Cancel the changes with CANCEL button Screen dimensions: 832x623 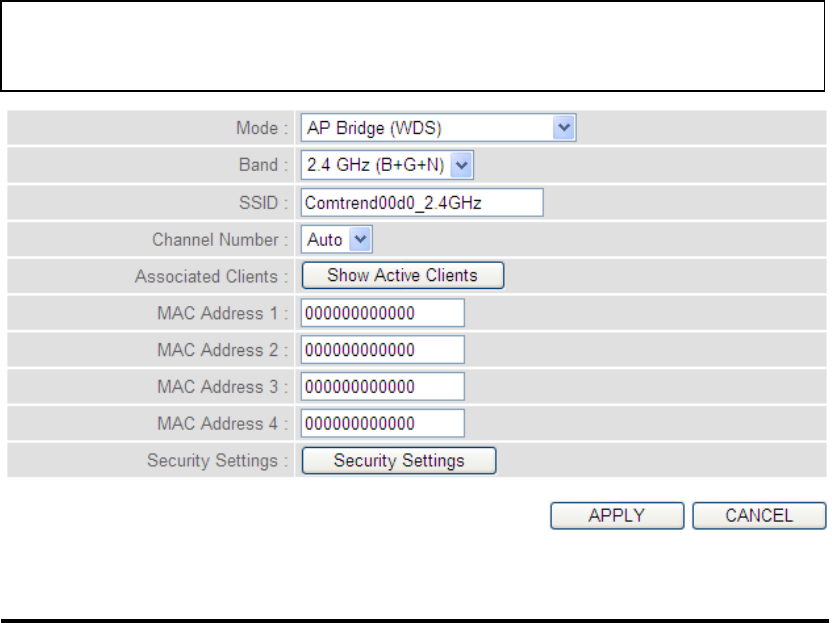759,516
